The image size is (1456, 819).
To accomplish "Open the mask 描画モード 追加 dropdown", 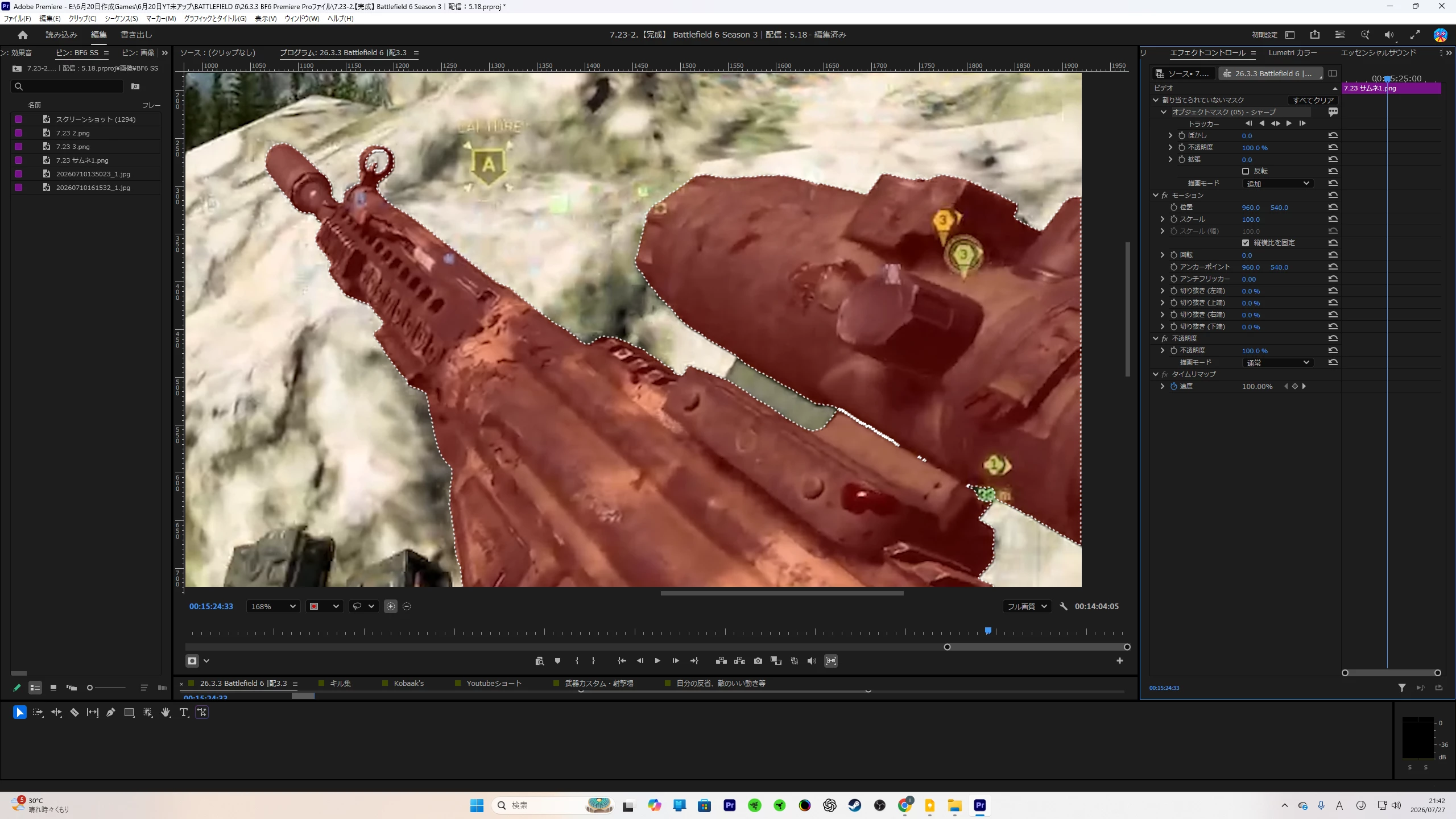I will click(1277, 183).
